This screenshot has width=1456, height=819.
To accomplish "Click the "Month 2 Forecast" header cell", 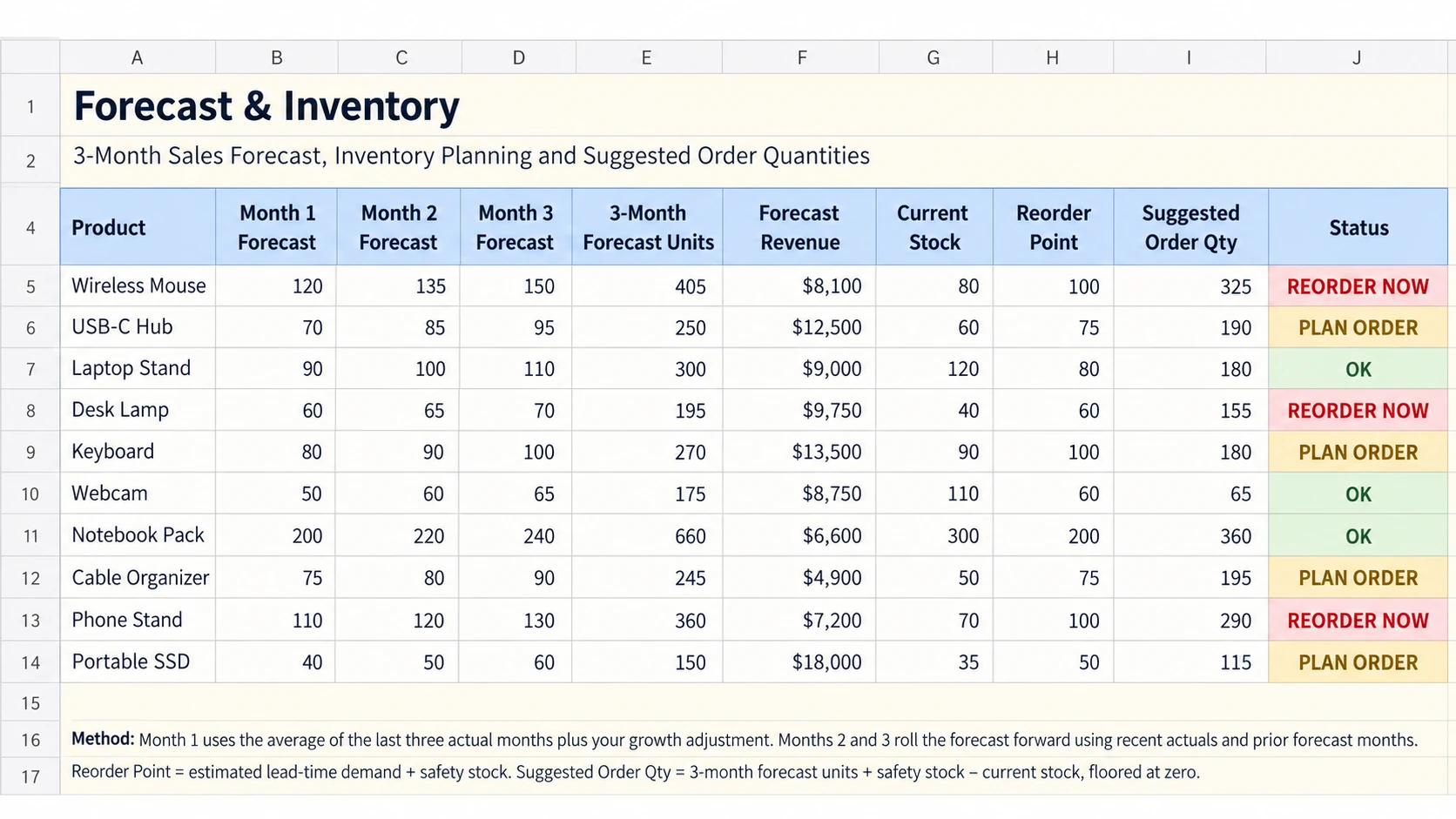I will (x=398, y=227).
